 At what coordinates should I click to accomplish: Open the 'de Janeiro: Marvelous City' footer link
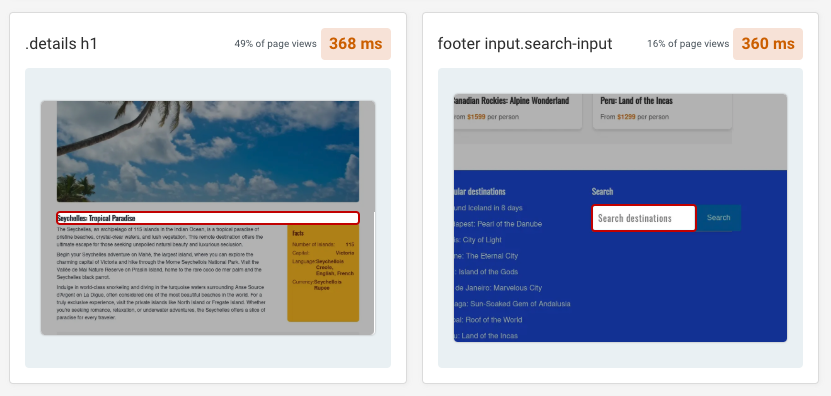coord(498,288)
